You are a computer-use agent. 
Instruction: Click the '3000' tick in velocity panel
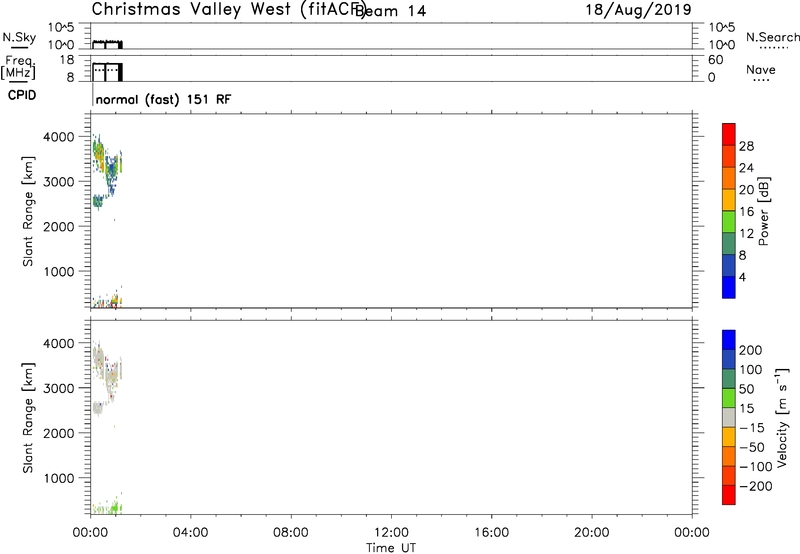(59, 388)
